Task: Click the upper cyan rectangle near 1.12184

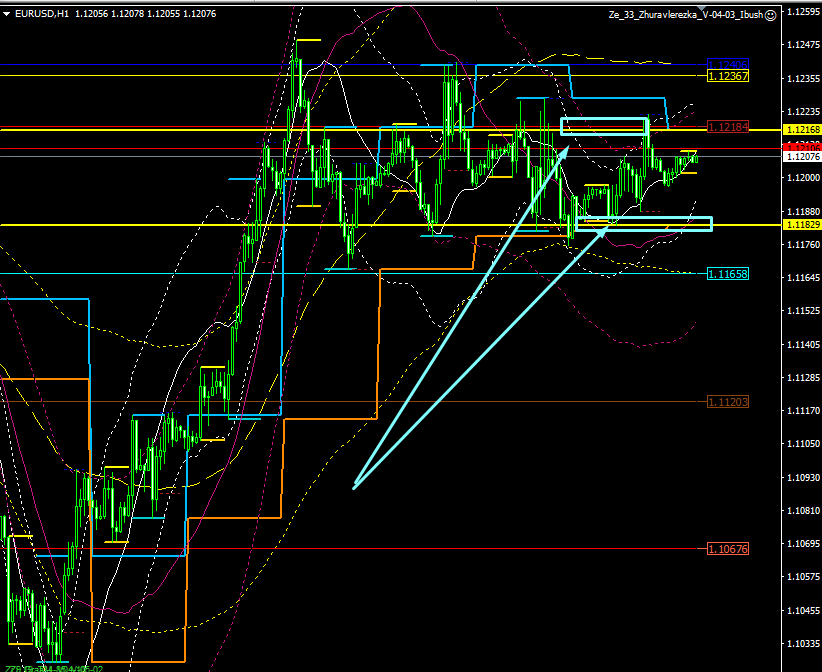Action: tap(604, 126)
